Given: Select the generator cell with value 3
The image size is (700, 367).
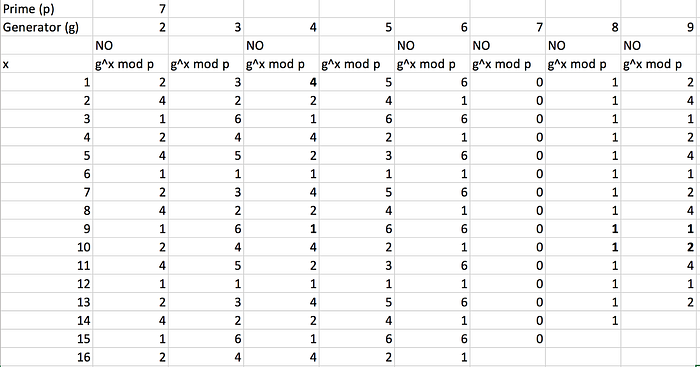Looking at the screenshot, I should click(206, 27).
